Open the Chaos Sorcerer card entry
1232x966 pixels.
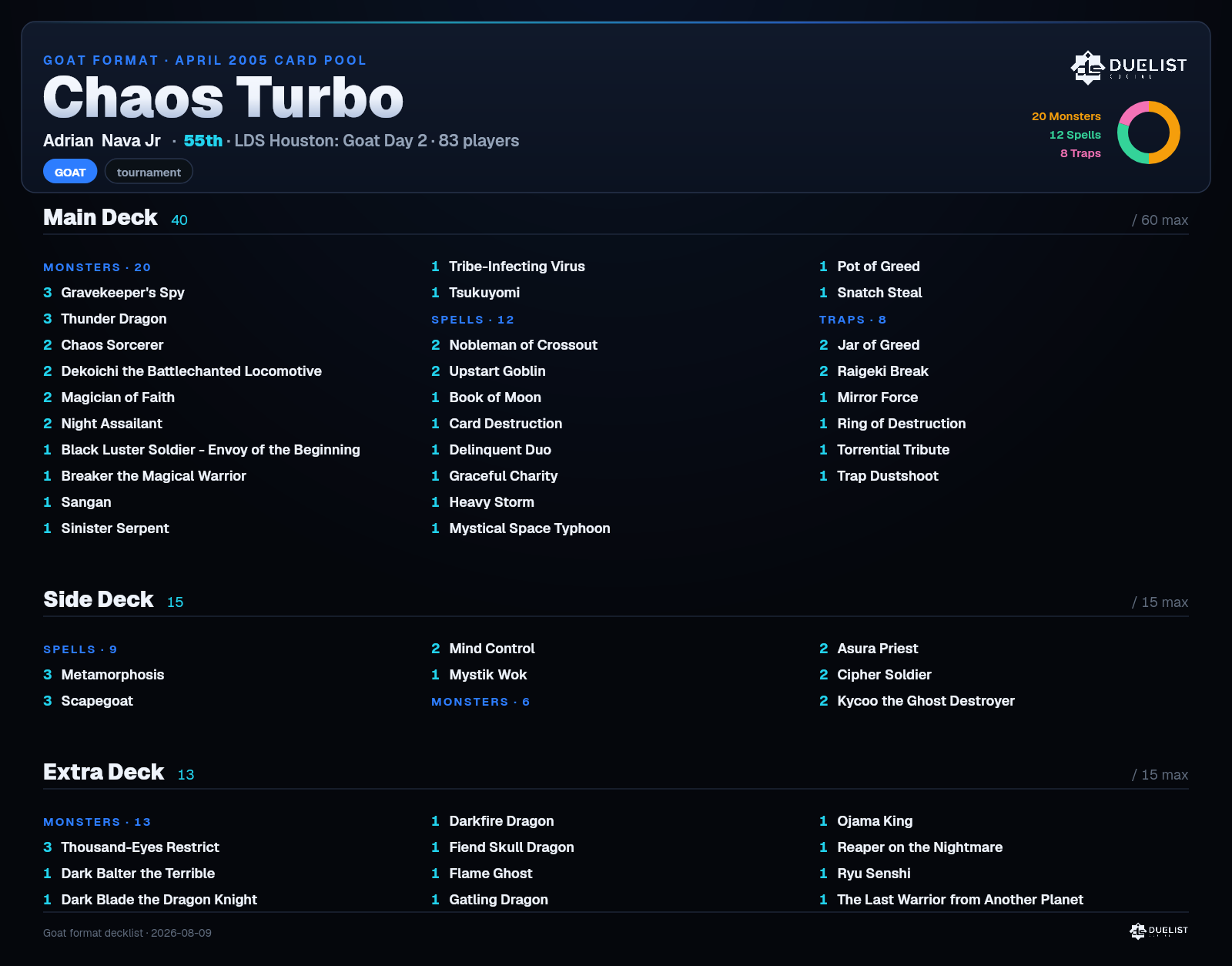coord(103,345)
